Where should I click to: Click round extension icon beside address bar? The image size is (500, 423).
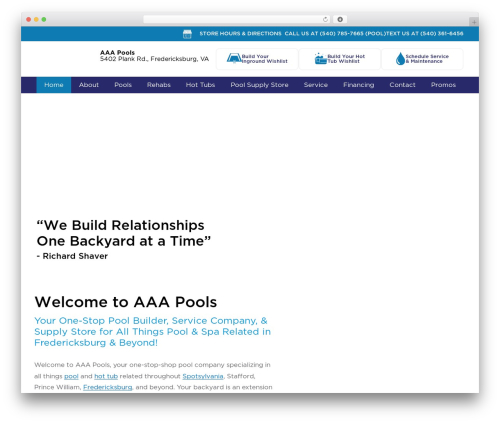340,20
